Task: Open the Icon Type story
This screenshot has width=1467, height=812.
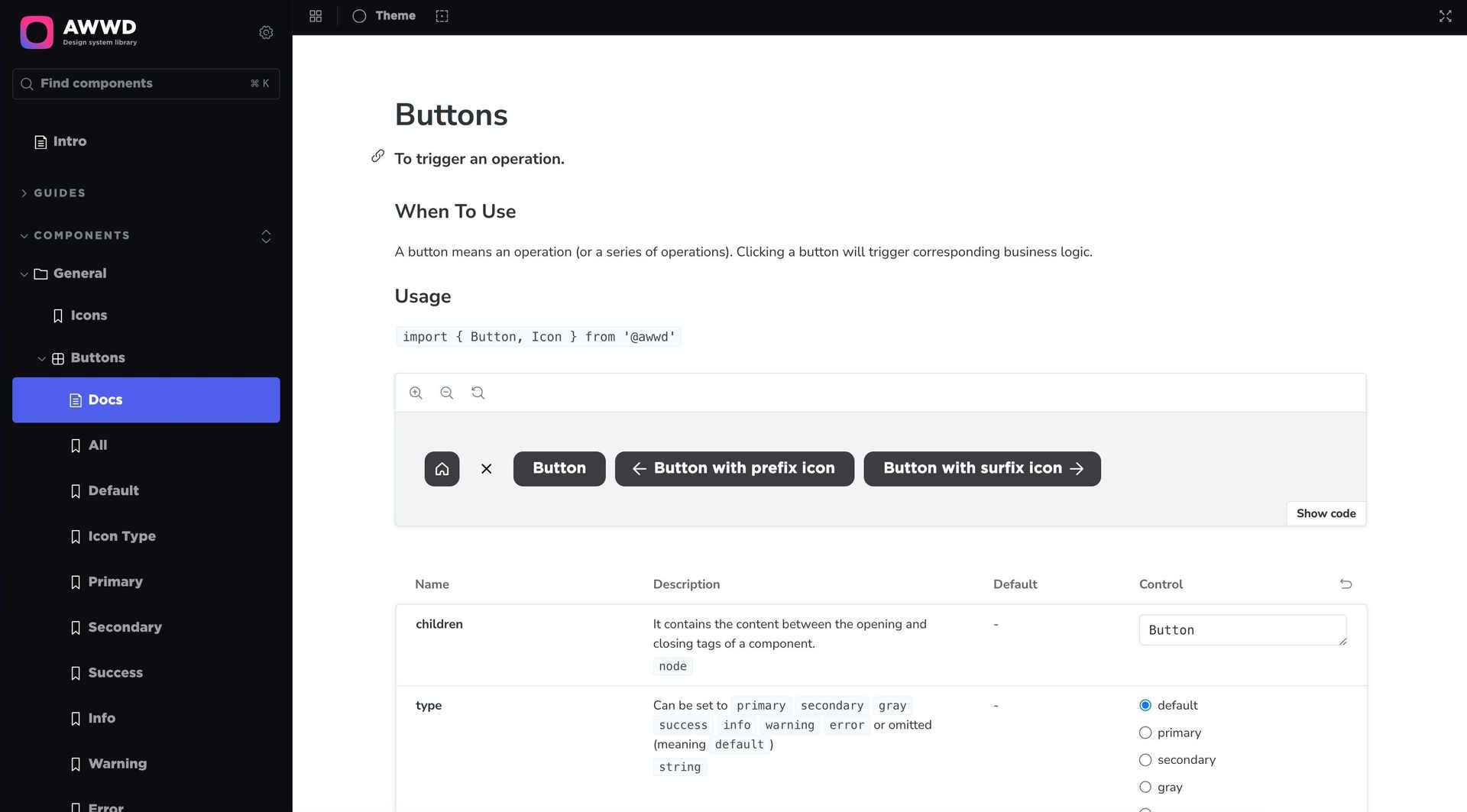Action: click(x=121, y=536)
